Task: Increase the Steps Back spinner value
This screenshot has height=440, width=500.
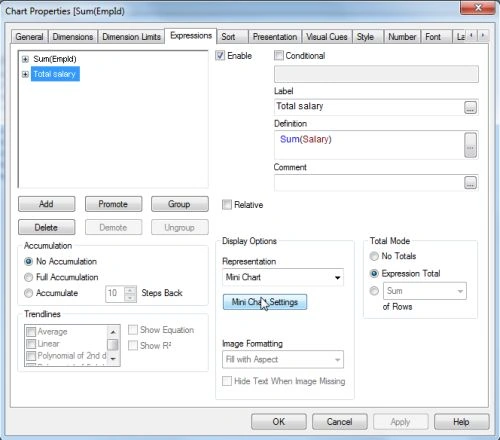Action: [130, 290]
